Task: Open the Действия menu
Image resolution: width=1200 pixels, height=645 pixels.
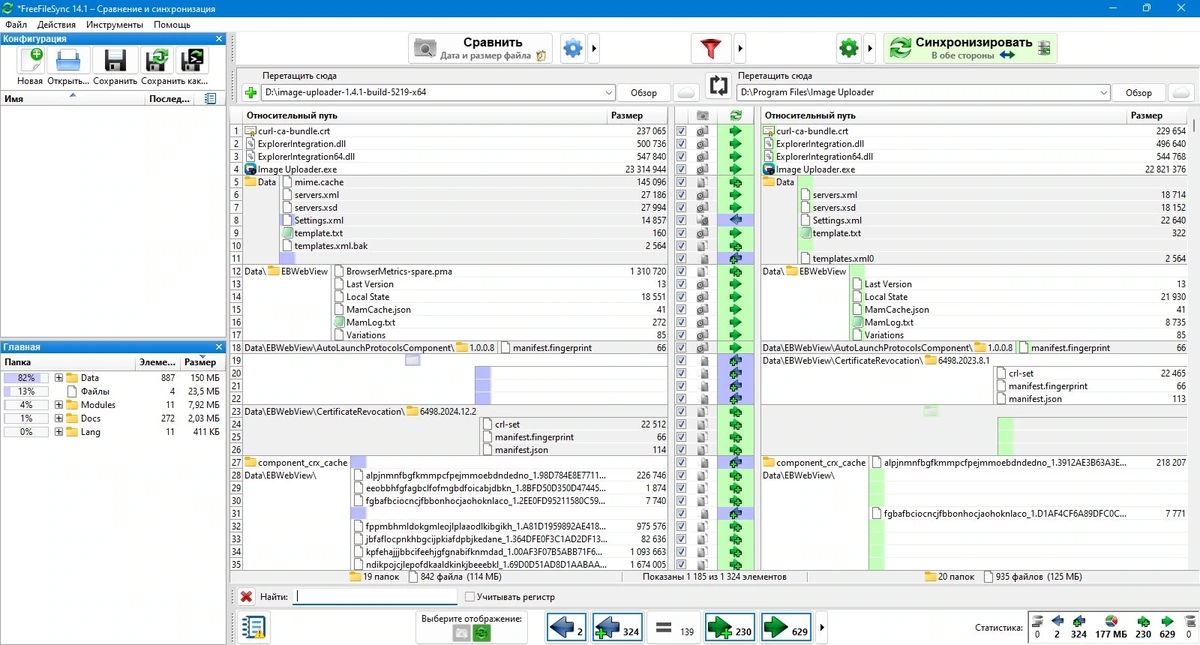Action: pos(55,24)
